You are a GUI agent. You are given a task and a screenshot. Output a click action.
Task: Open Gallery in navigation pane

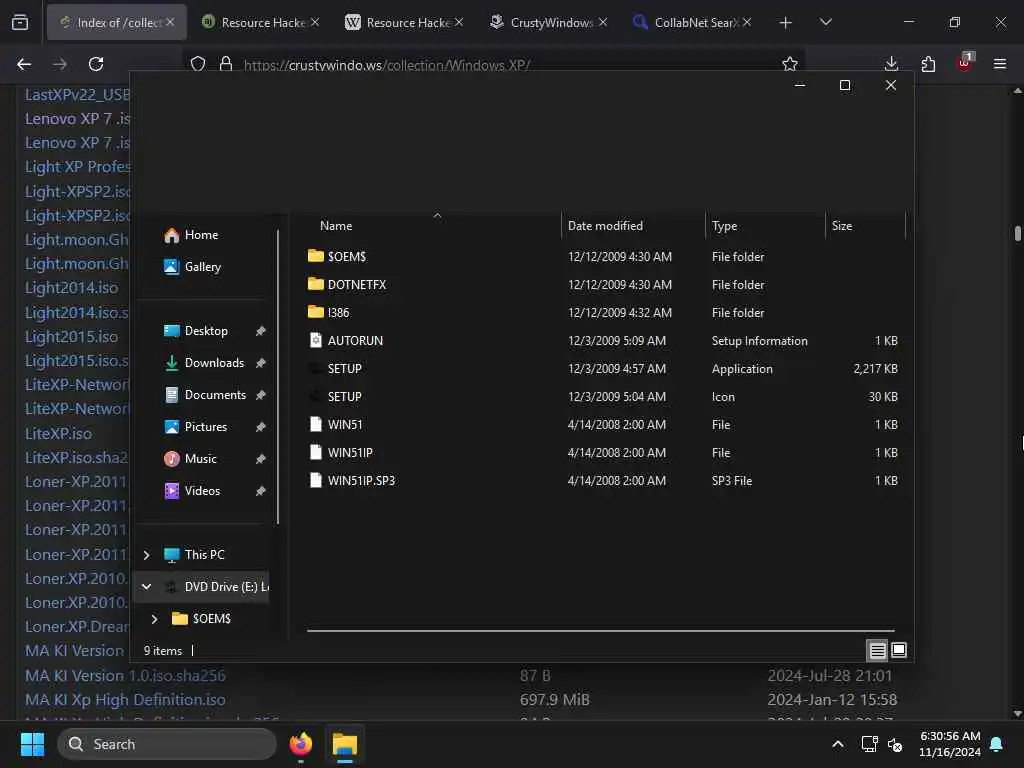(193, 267)
